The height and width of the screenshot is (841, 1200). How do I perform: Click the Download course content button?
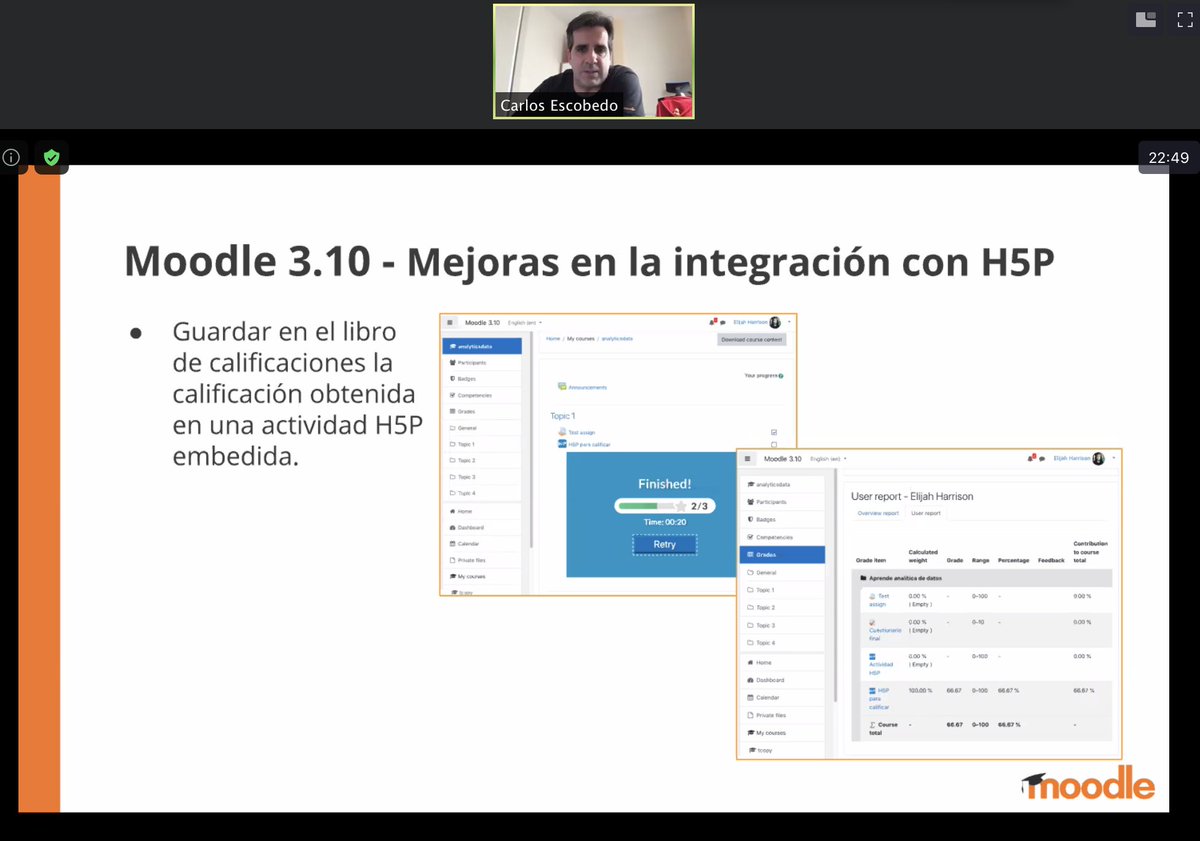tap(750, 339)
